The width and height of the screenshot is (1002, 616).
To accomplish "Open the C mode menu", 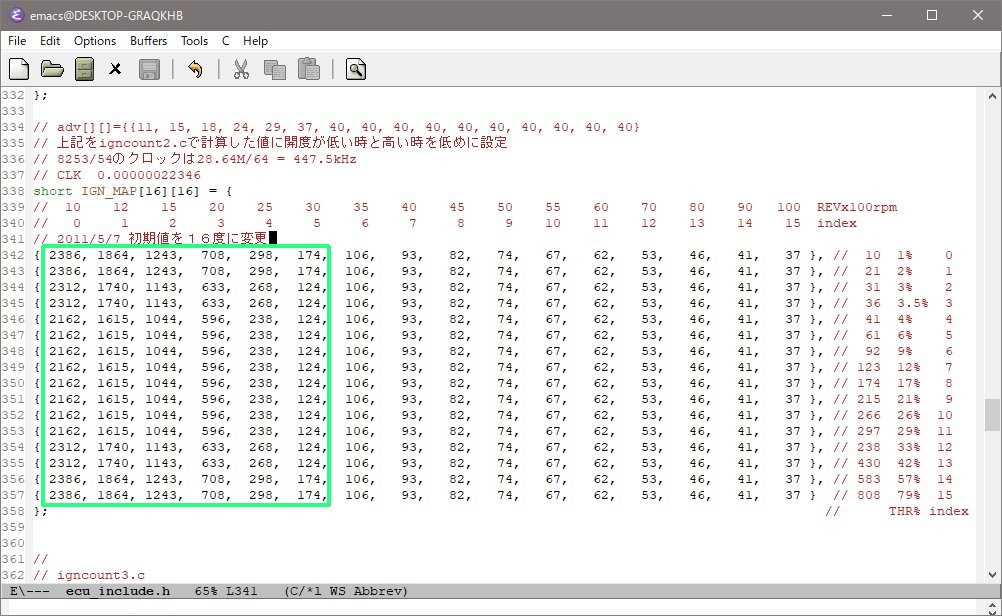I will [226, 41].
